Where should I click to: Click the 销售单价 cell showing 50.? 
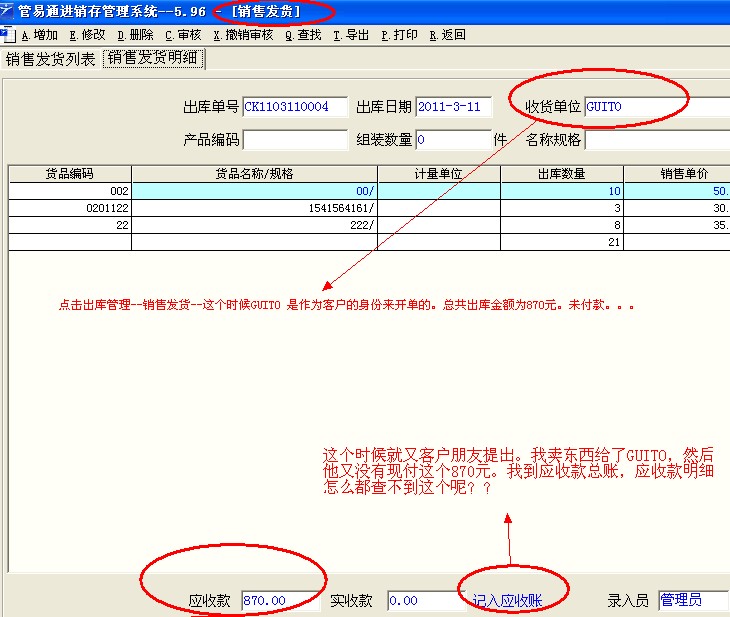[x=677, y=191]
